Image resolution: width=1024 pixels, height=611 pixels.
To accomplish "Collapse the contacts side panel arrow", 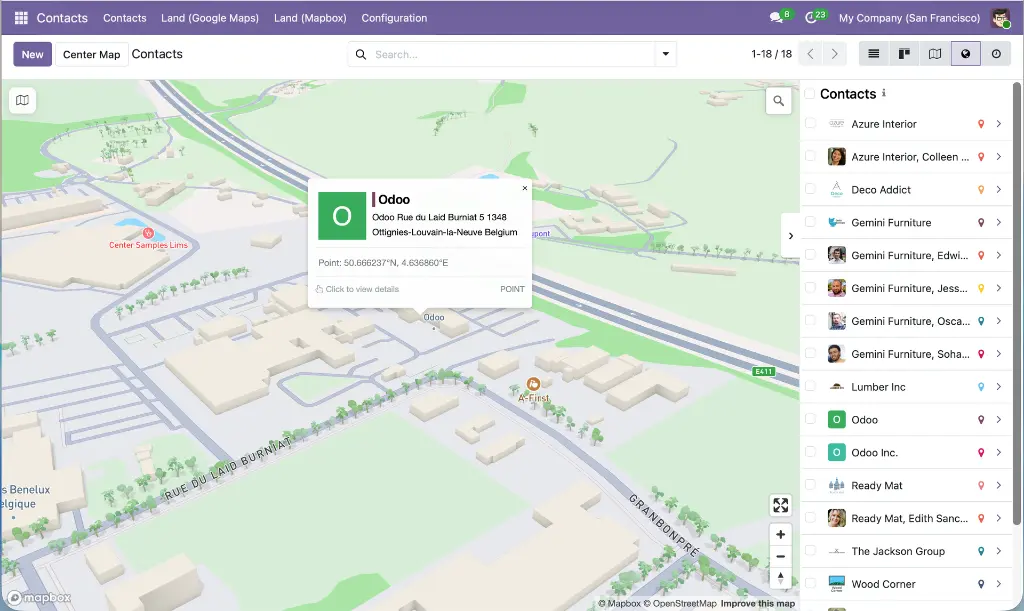I will click(x=791, y=236).
